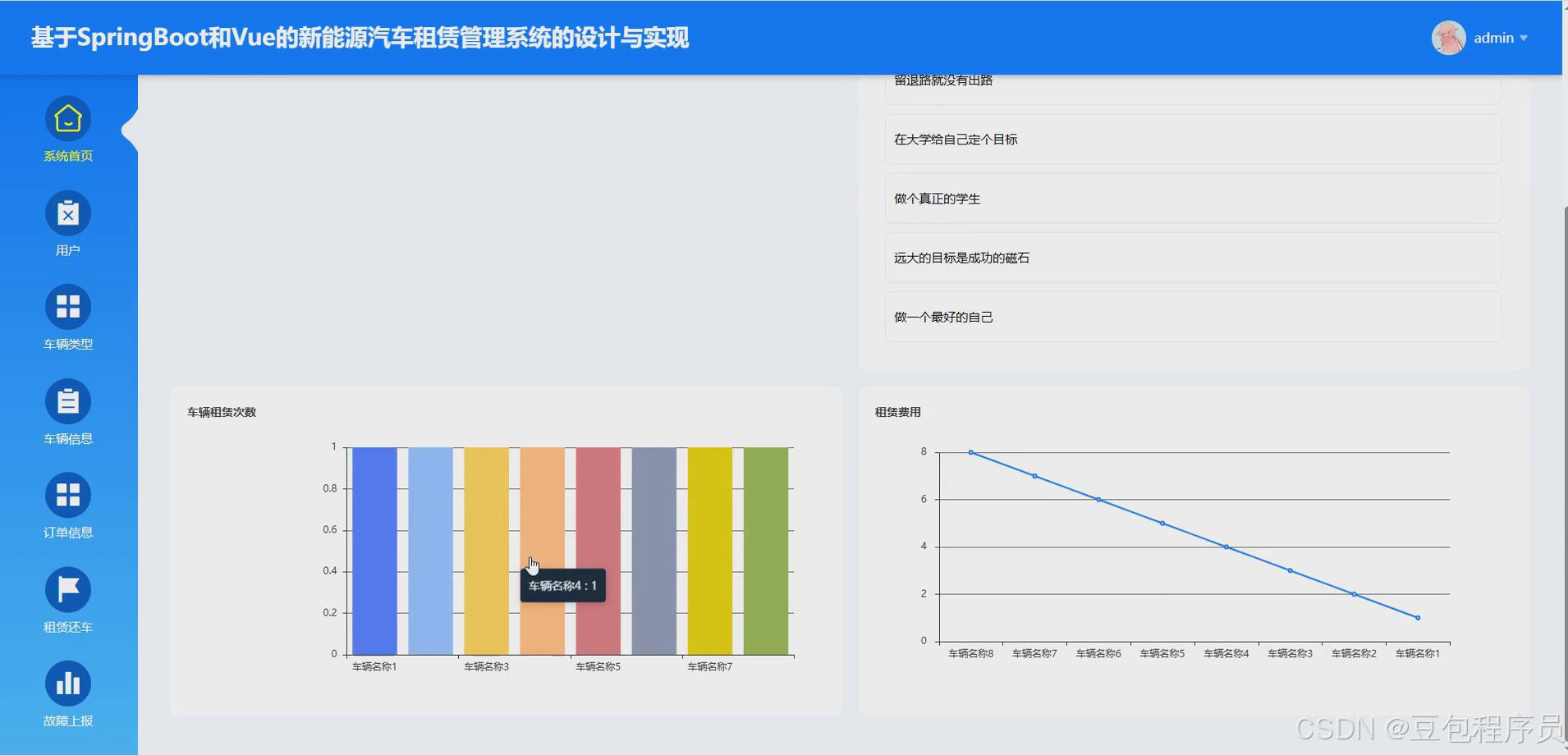Click the 车辆类型 grid icon
Viewport: 1568px width, 755px height.
tap(68, 306)
